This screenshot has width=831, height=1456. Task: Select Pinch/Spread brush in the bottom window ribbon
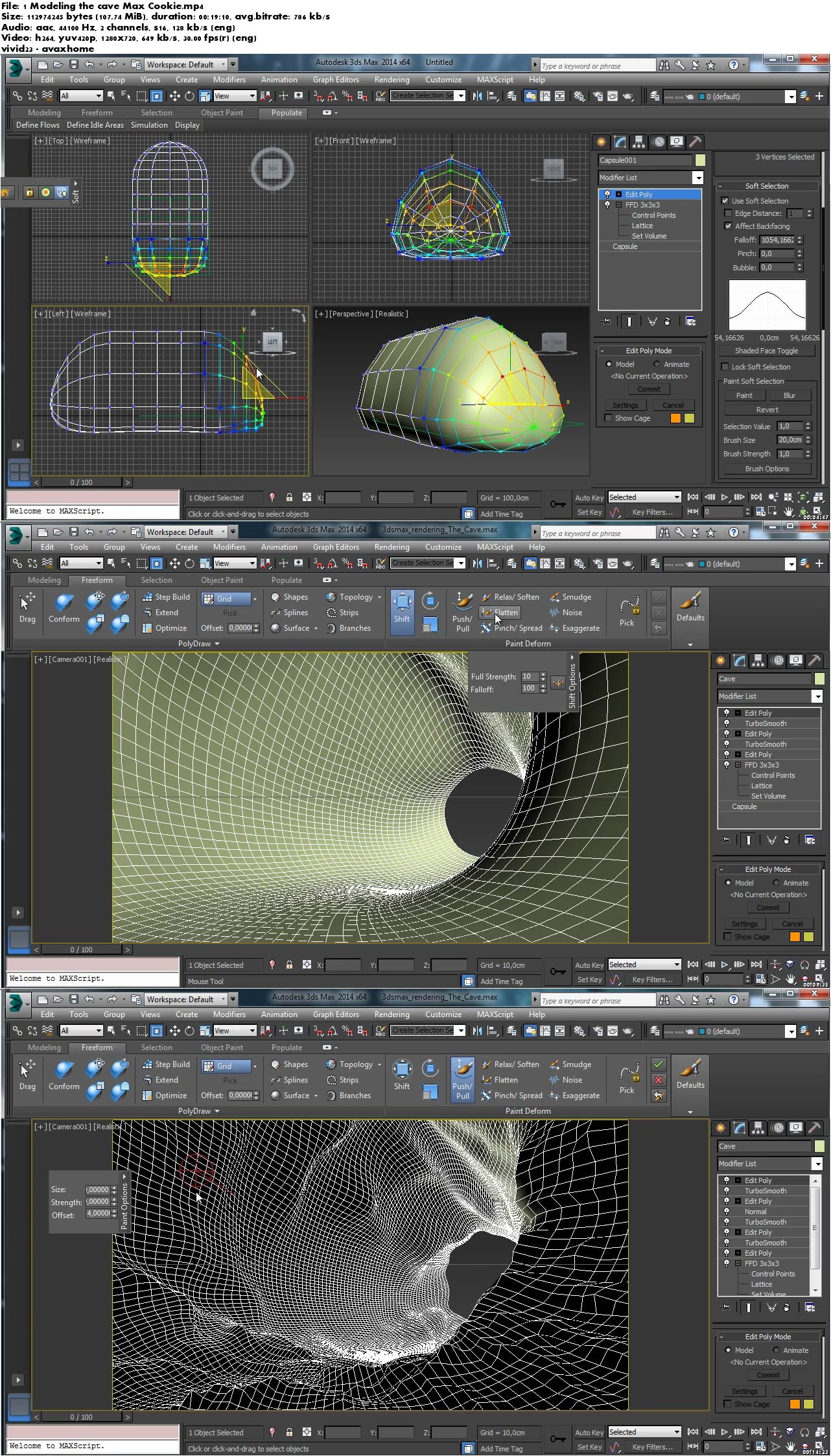(x=511, y=1096)
